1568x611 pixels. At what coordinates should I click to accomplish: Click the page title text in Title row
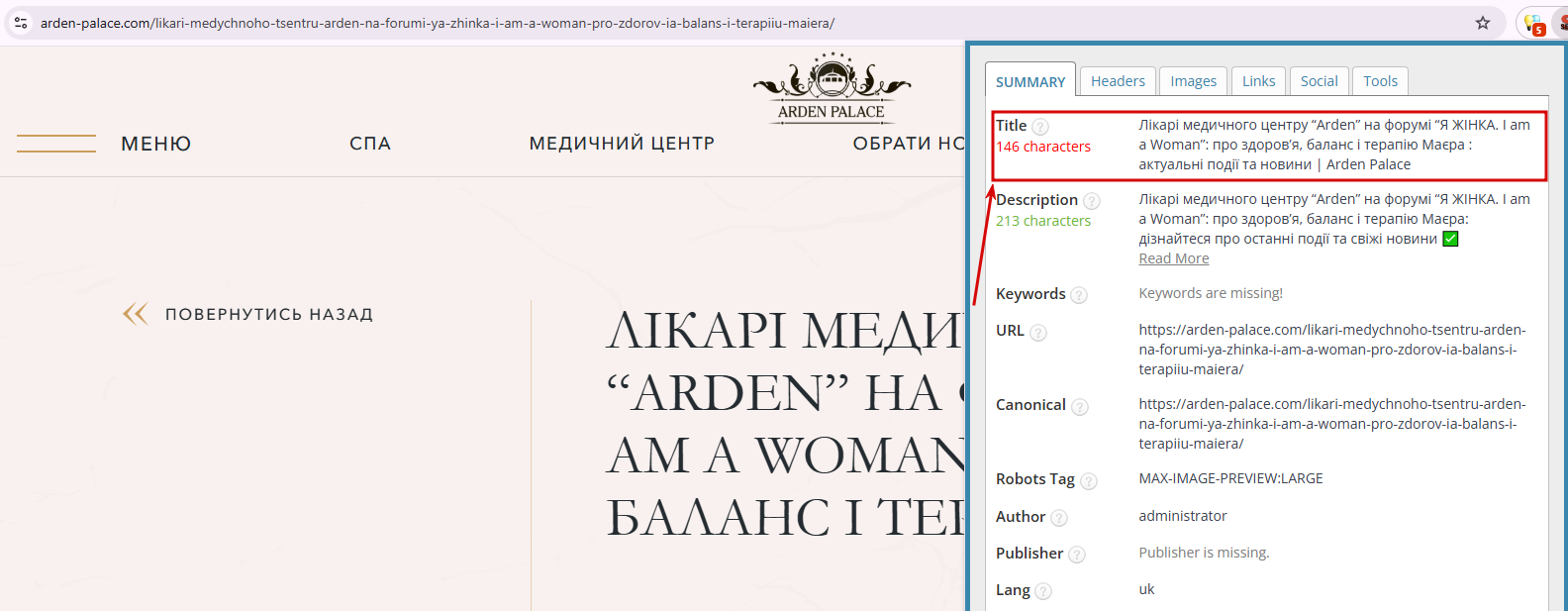pos(1334,145)
